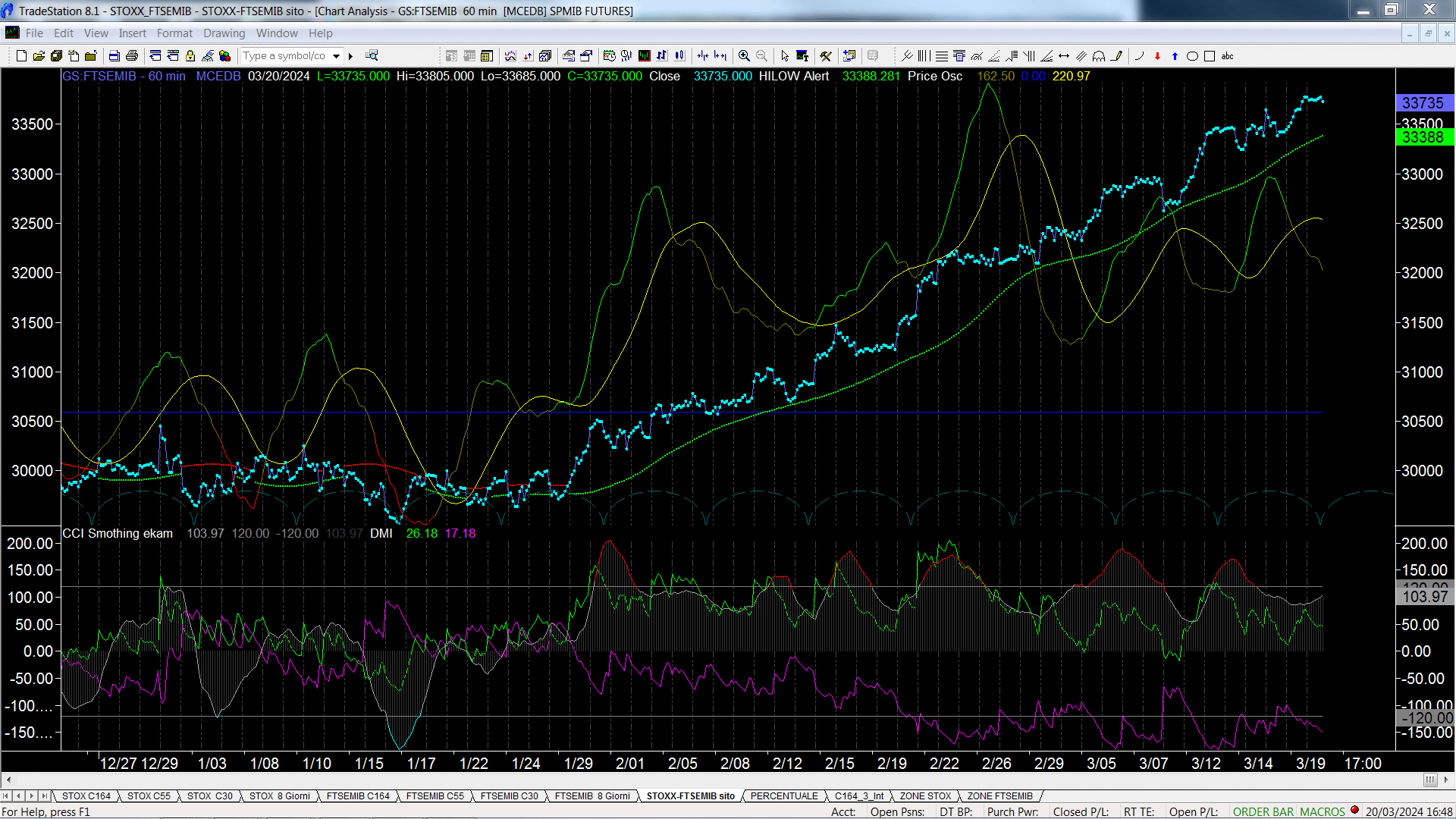1456x819 pixels.
Task: Switch to the FTSEMIB C30 tab
Action: [x=509, y=796]
